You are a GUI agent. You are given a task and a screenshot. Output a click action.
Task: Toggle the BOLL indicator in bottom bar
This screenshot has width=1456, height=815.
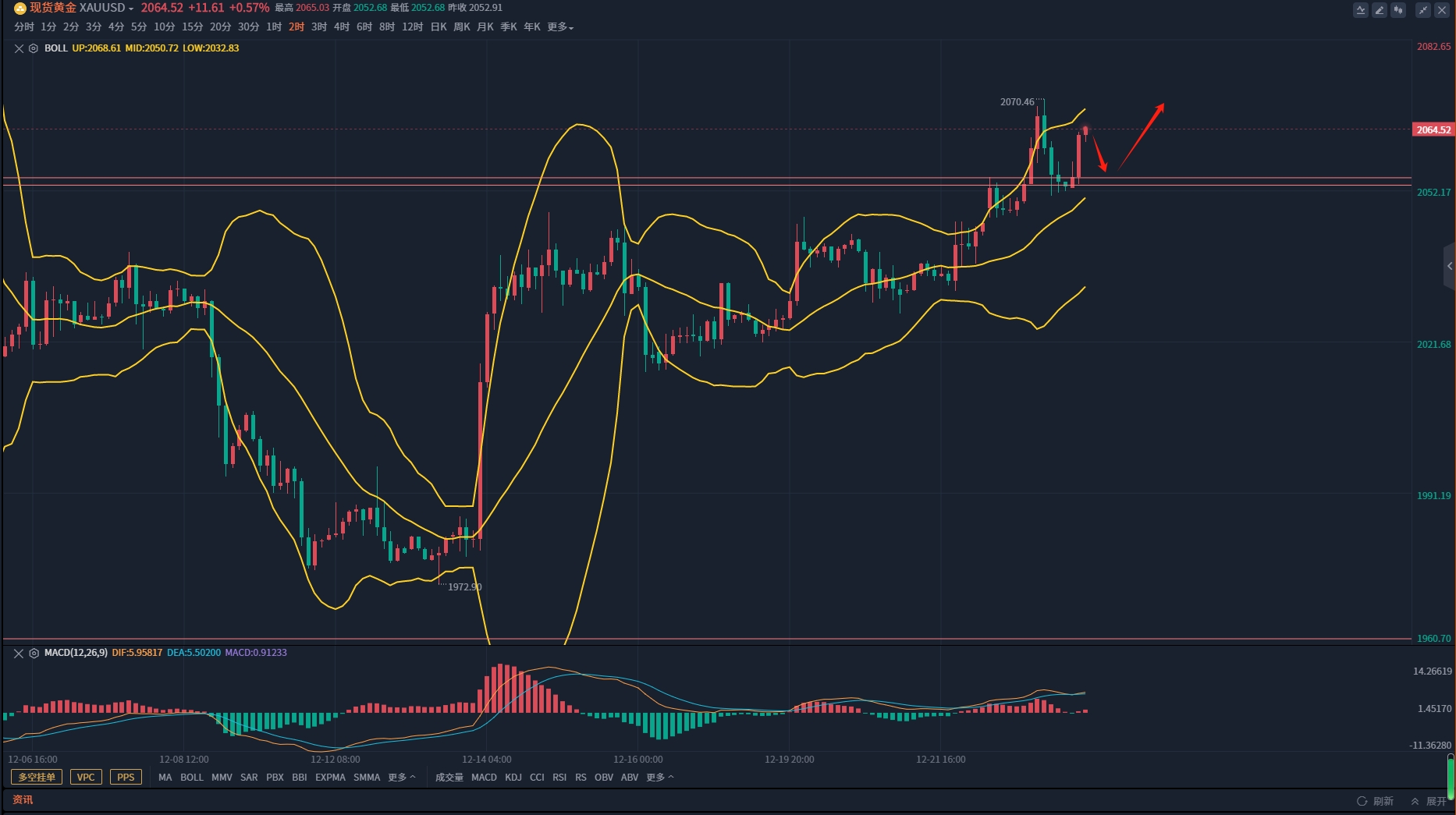tap(191, 778)
